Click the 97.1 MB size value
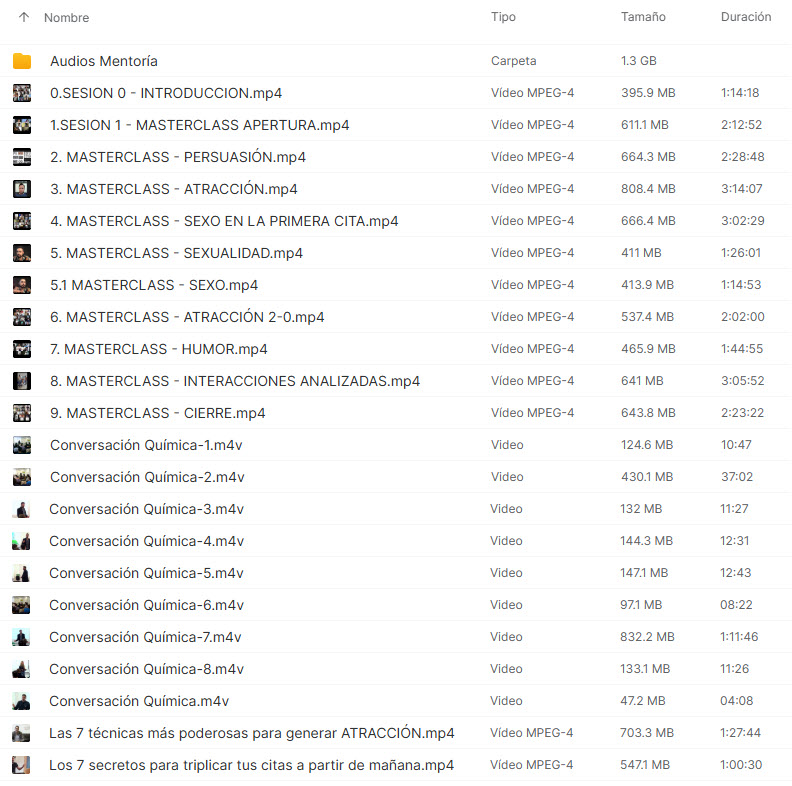This screenshot has width=792, height=786. (x=641, y=605)
